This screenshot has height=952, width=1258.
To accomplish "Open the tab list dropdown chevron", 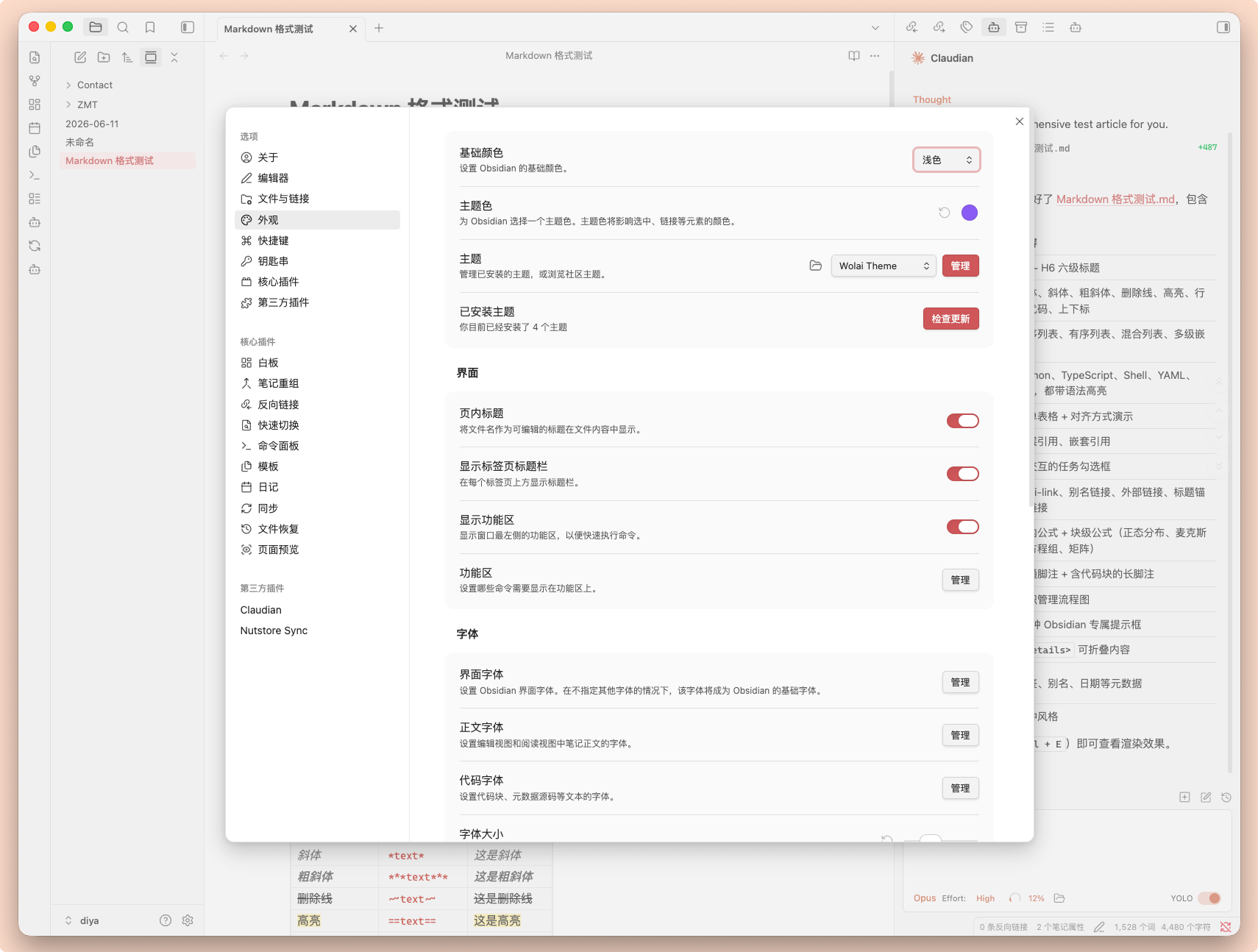I will tap(875, 28).
